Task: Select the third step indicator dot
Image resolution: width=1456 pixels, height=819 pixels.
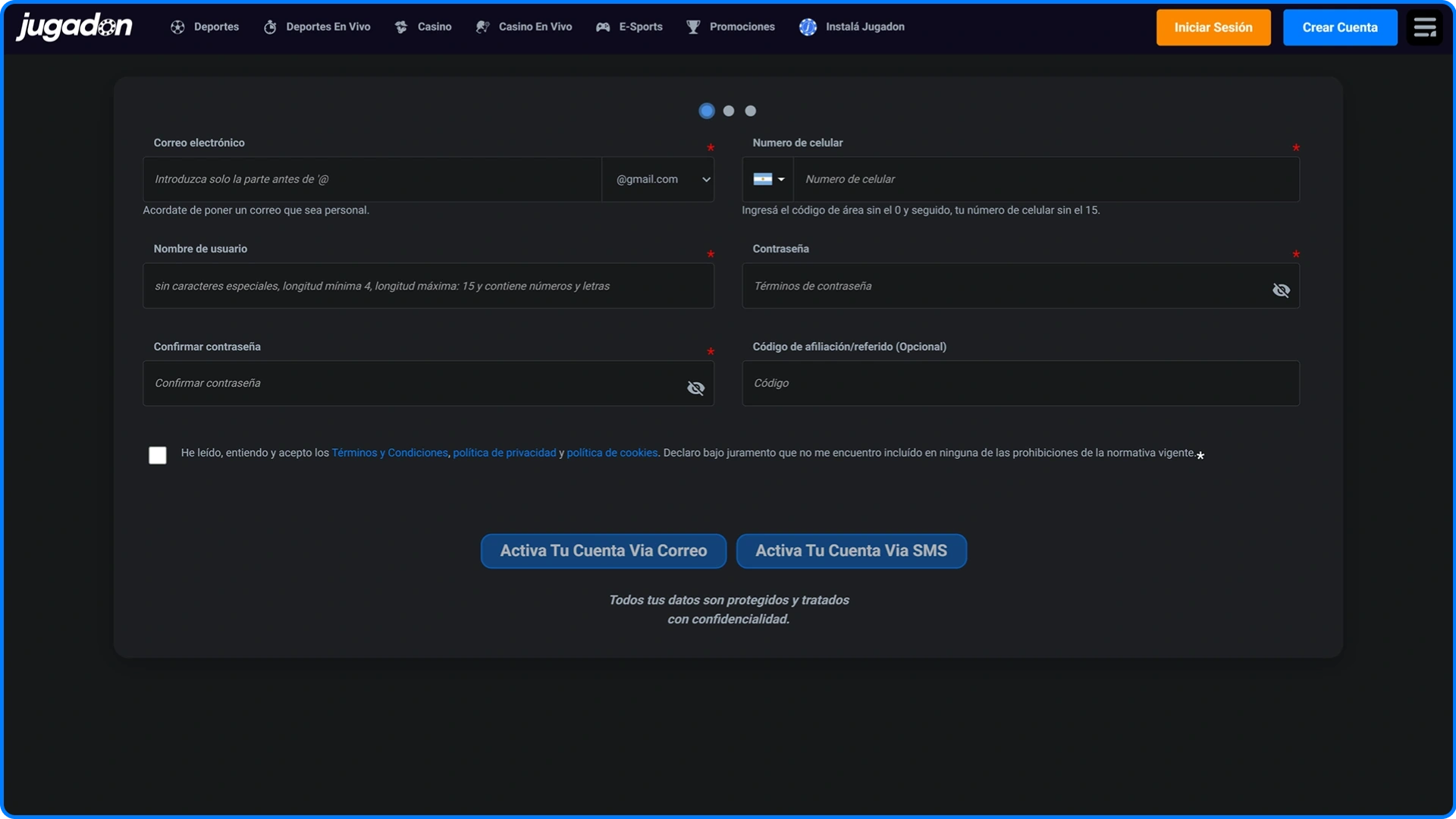Action: (751, 111)
